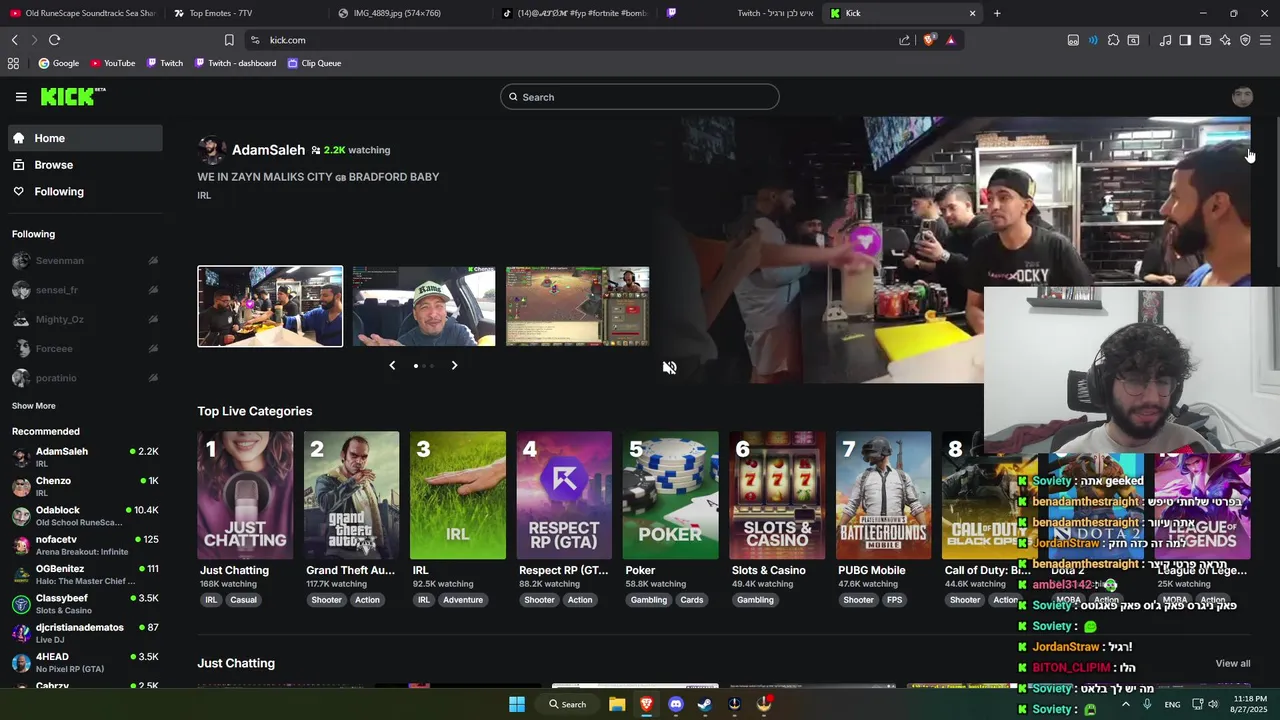This screenshot has width=1280, height=720.
Task: Unmute the featured stream preview
Action: (x=669, y=367)
